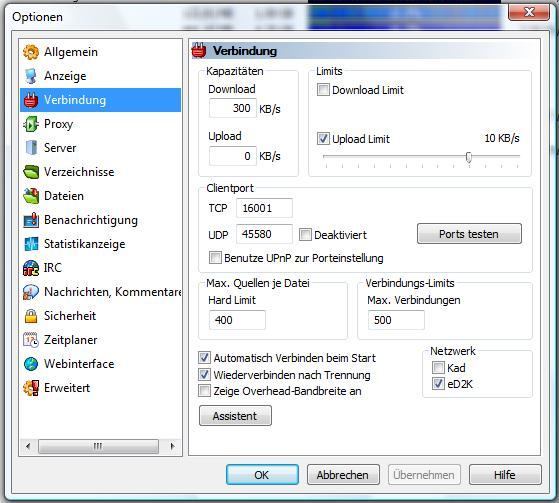The image size is (559, 503).
Task: Click the Upload Limit slider handle
Action: click(469, 157)
